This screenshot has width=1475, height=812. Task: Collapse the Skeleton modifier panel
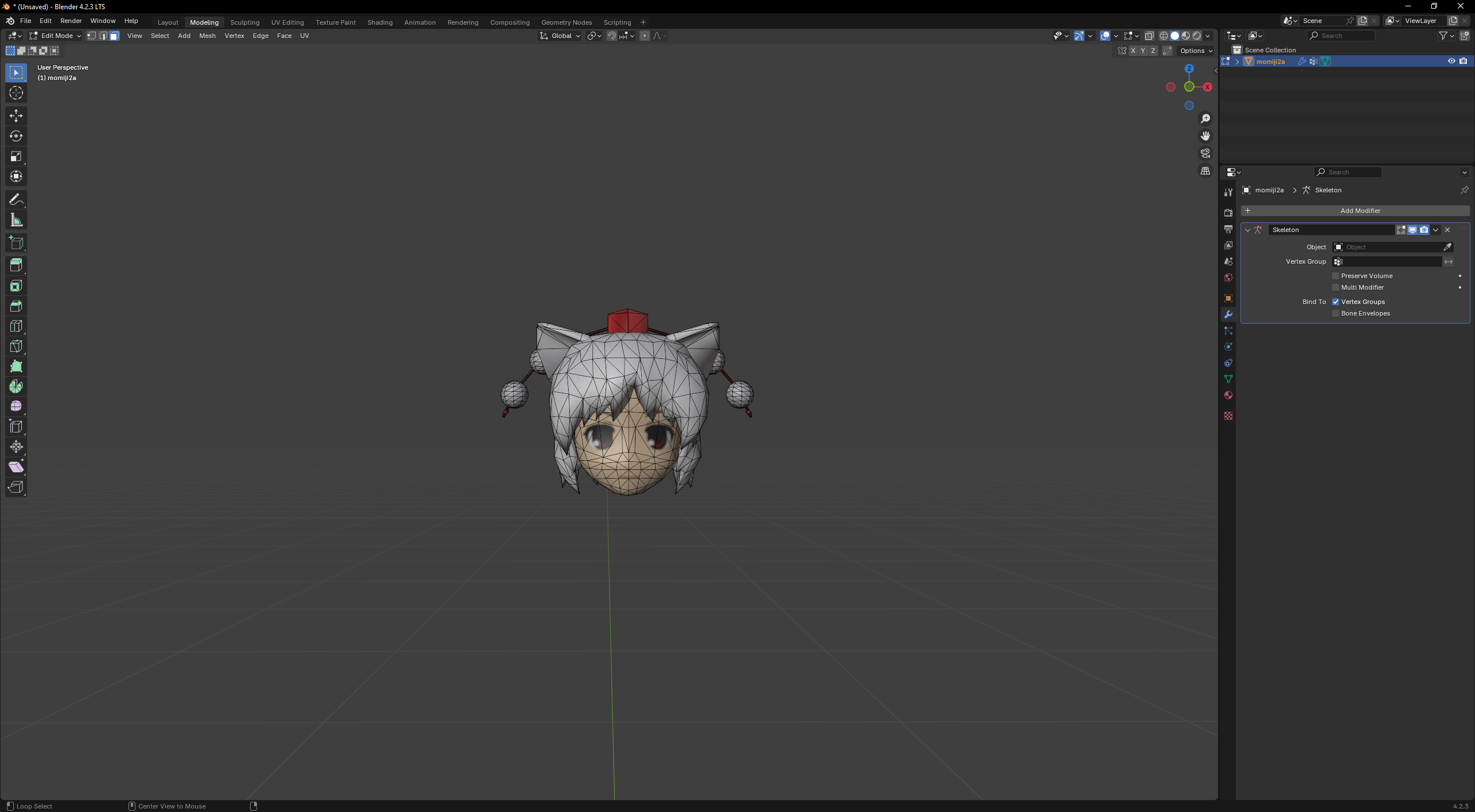coord(1247,230)
